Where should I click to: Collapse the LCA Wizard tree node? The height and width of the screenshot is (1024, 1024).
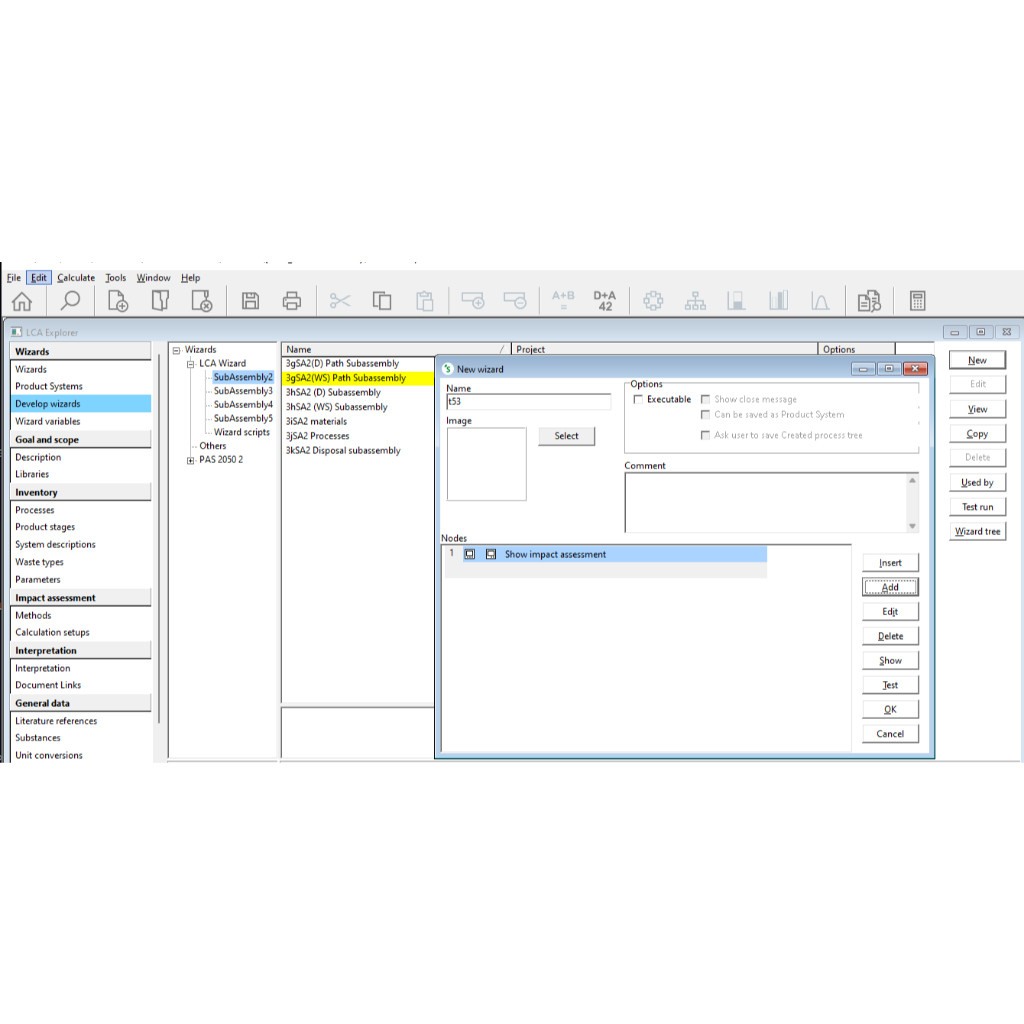[x=191, y=364]
